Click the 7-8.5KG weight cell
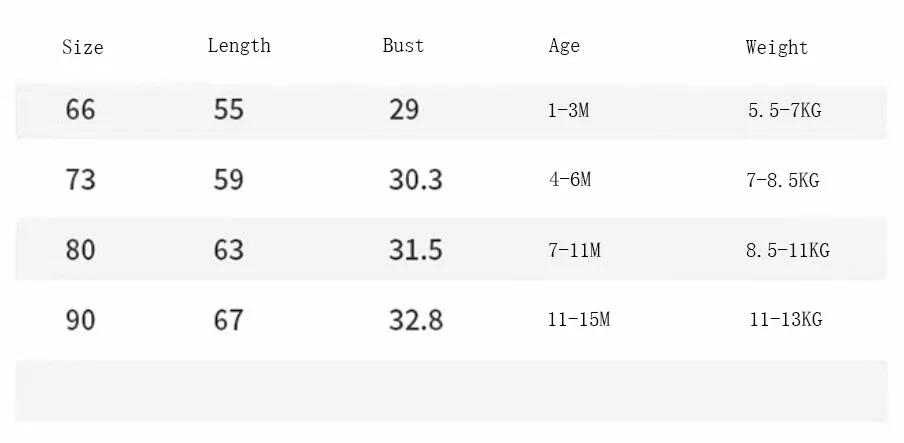 [783, 181]
